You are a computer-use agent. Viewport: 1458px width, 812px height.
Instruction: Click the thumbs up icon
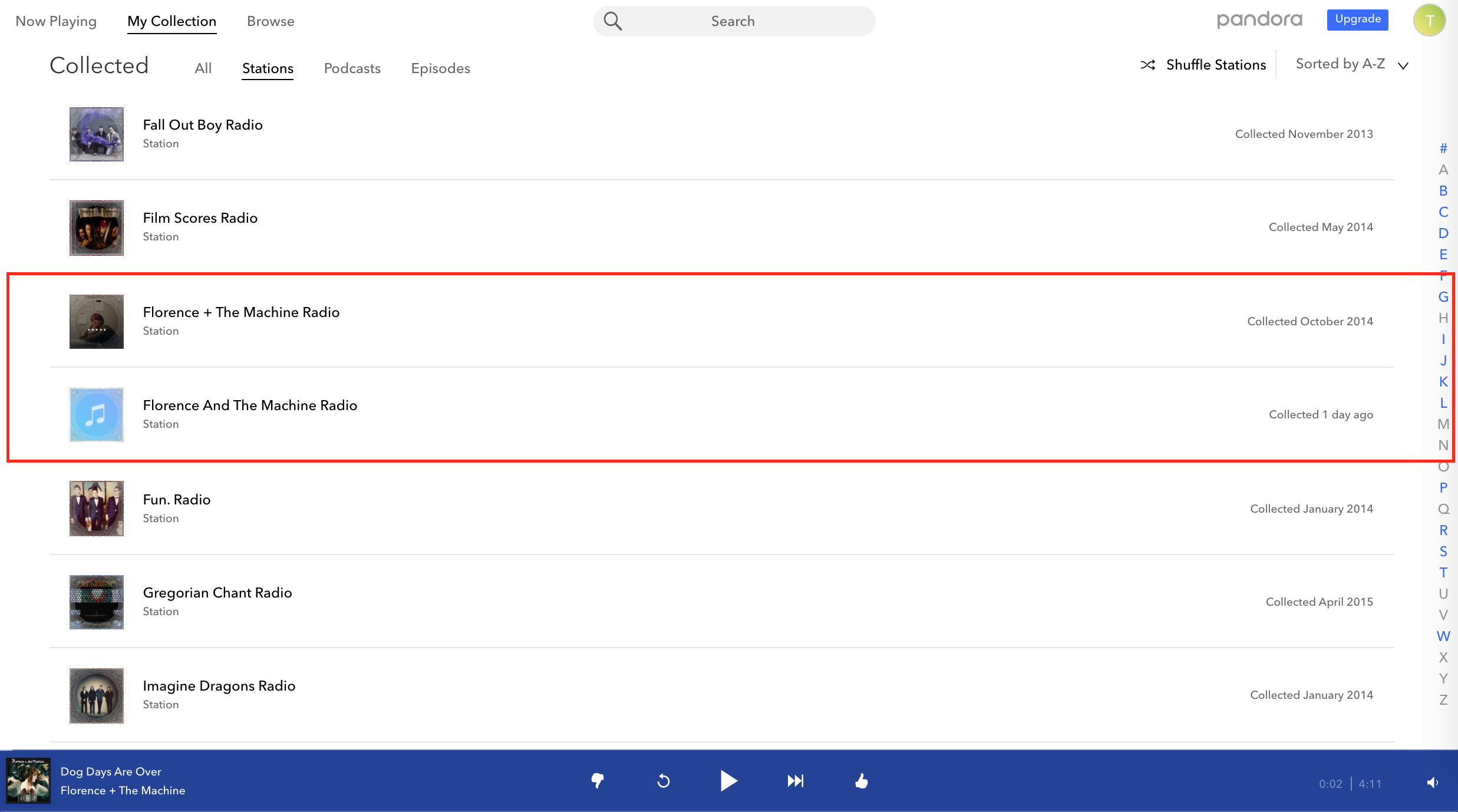[x=861, y=781]
